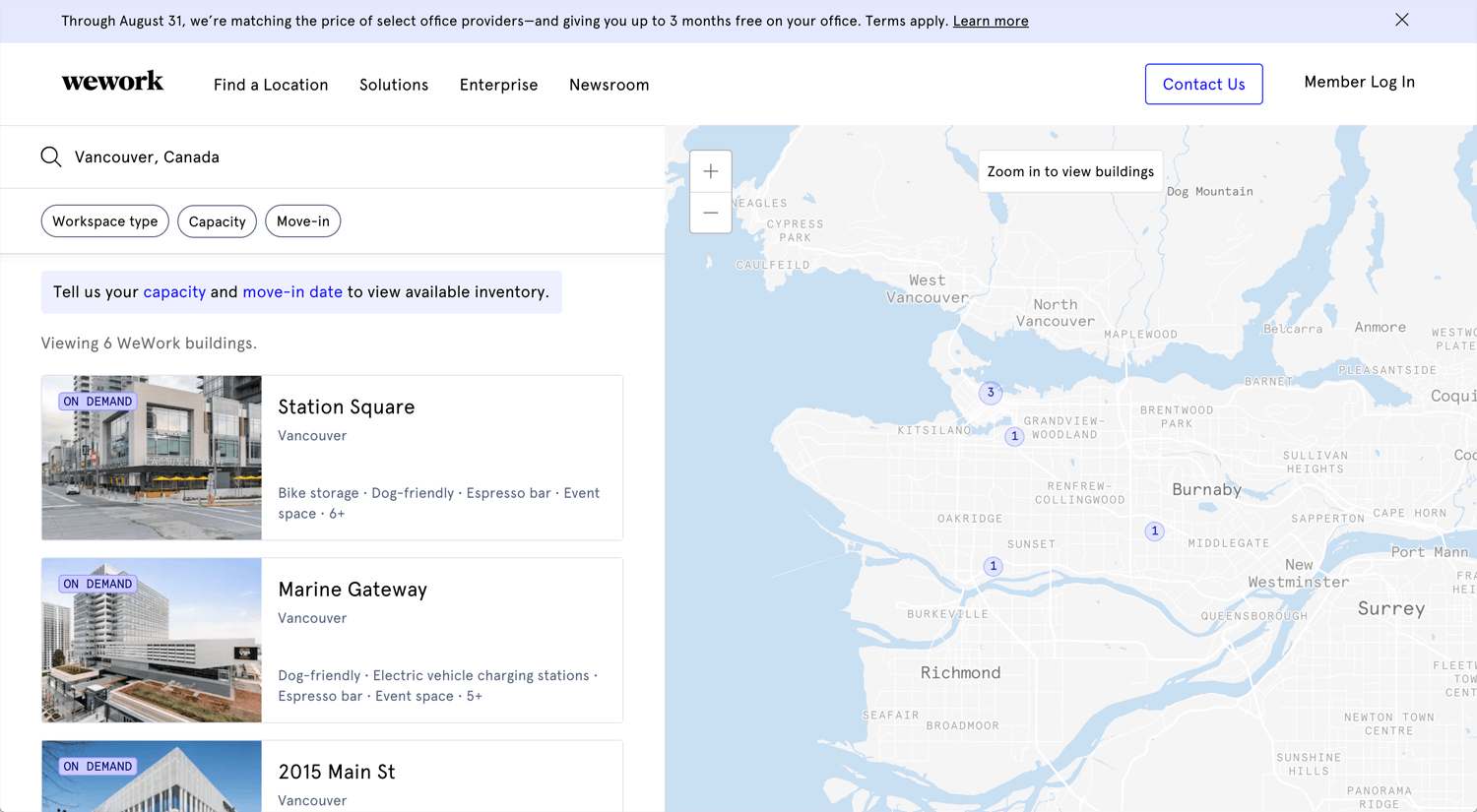Image resolution: width=1477 pixels, height=812 pixels.
Task: Click Marine Gateway amenities text
Action: [x=438, y=686]
